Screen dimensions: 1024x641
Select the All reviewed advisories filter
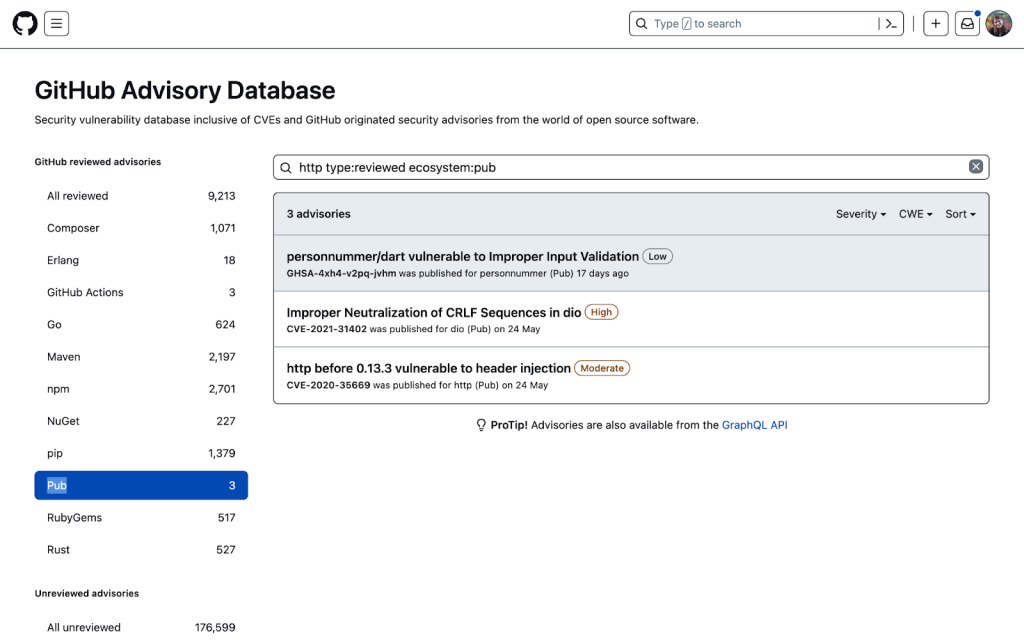(x=77, y=195)
